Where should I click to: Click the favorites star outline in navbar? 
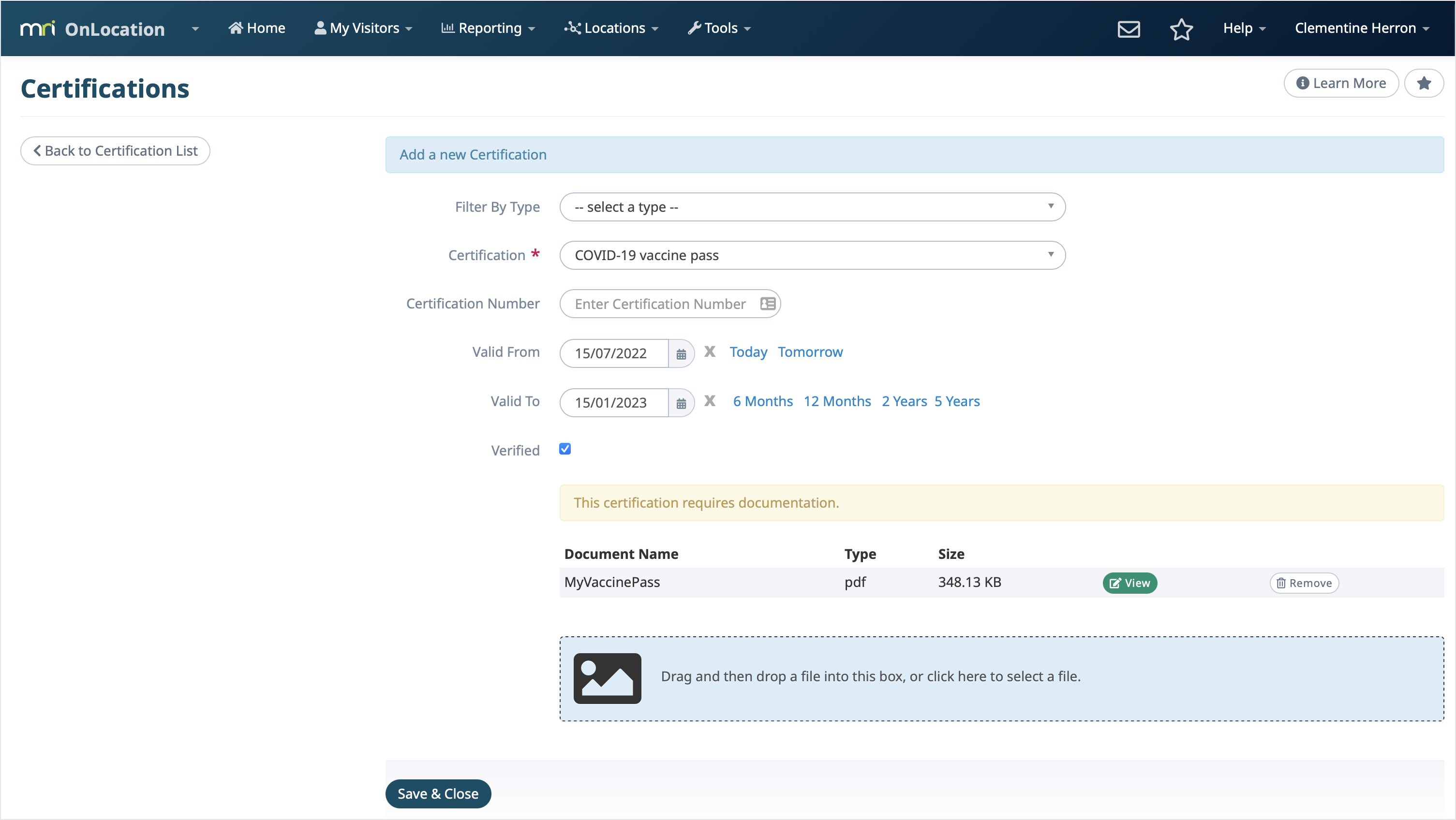click(1181, 29)
